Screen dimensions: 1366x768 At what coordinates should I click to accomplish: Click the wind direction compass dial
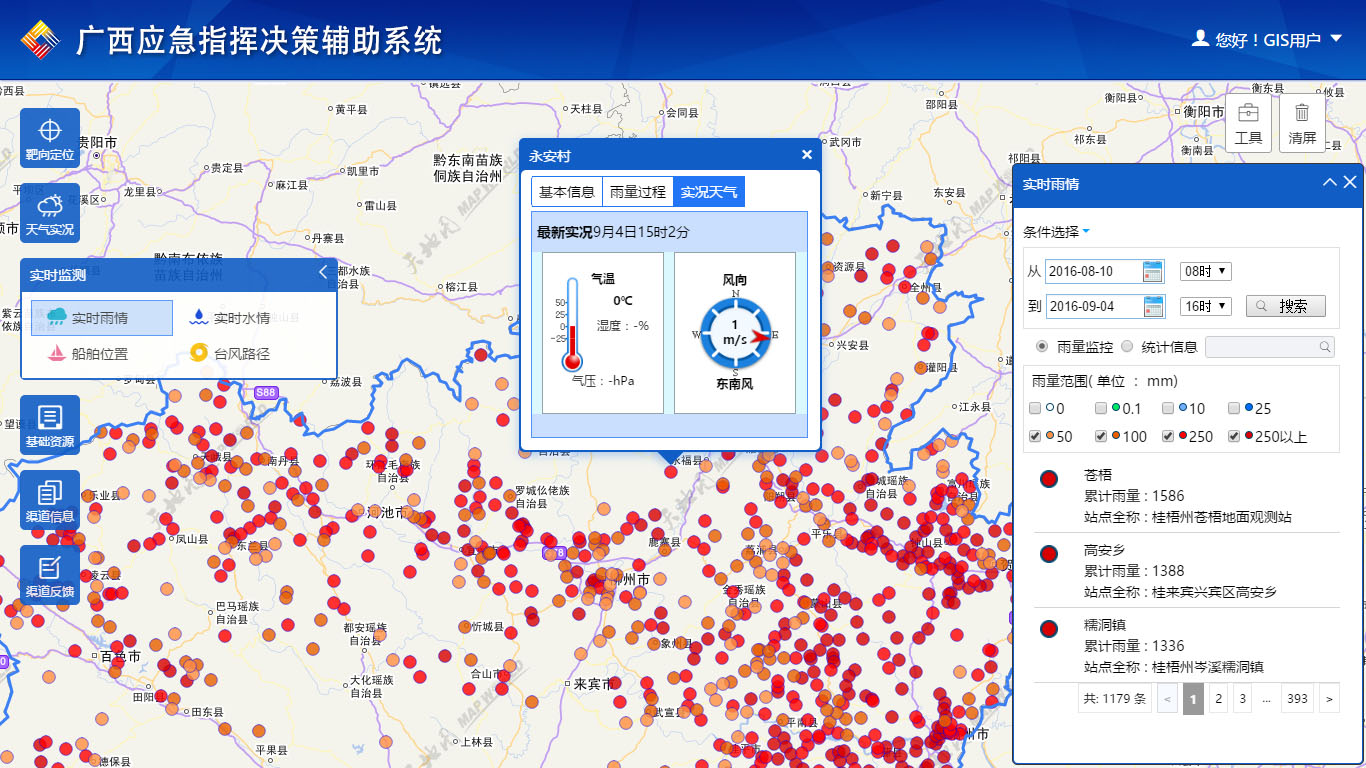[736, 333]
